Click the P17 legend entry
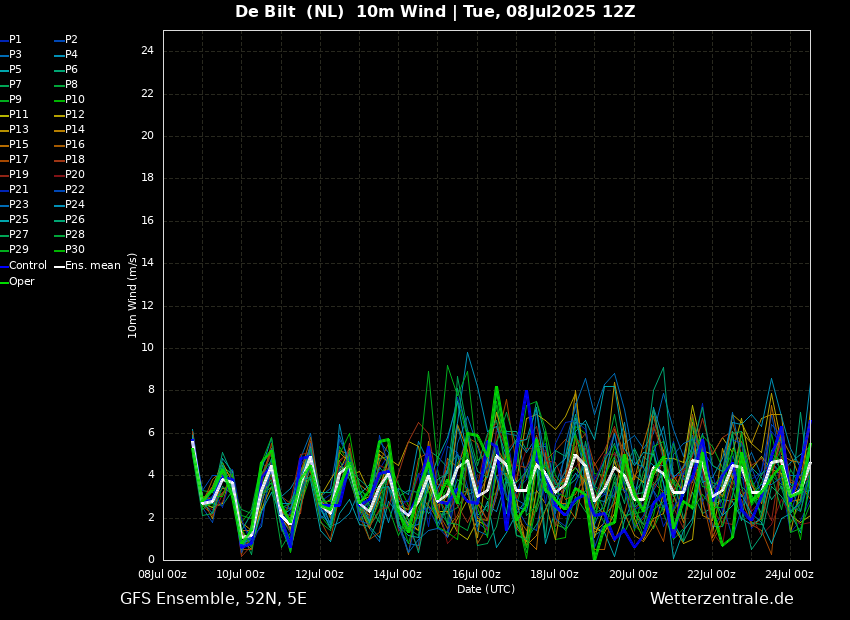Image resolution: width=850 pixels, height=620 pixels. (x=19, y=160)
